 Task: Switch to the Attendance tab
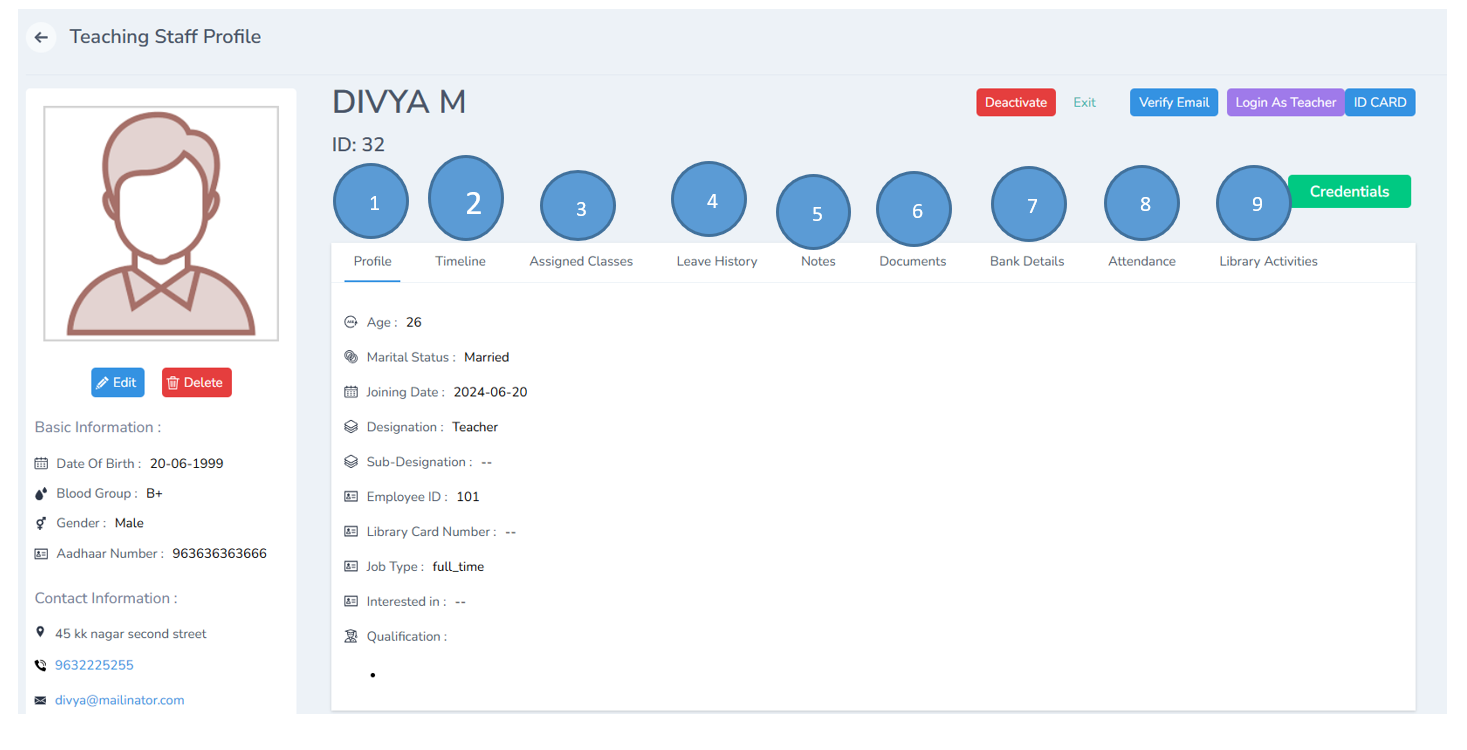click(x=1142, y=261)
